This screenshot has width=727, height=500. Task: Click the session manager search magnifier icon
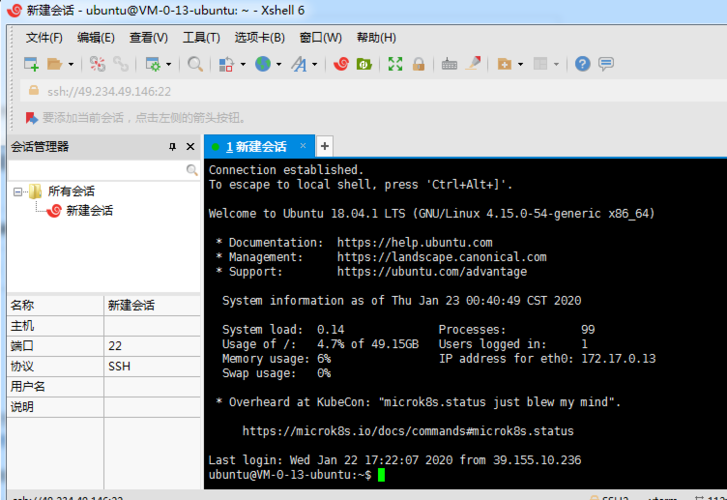(x=192, y=170)
